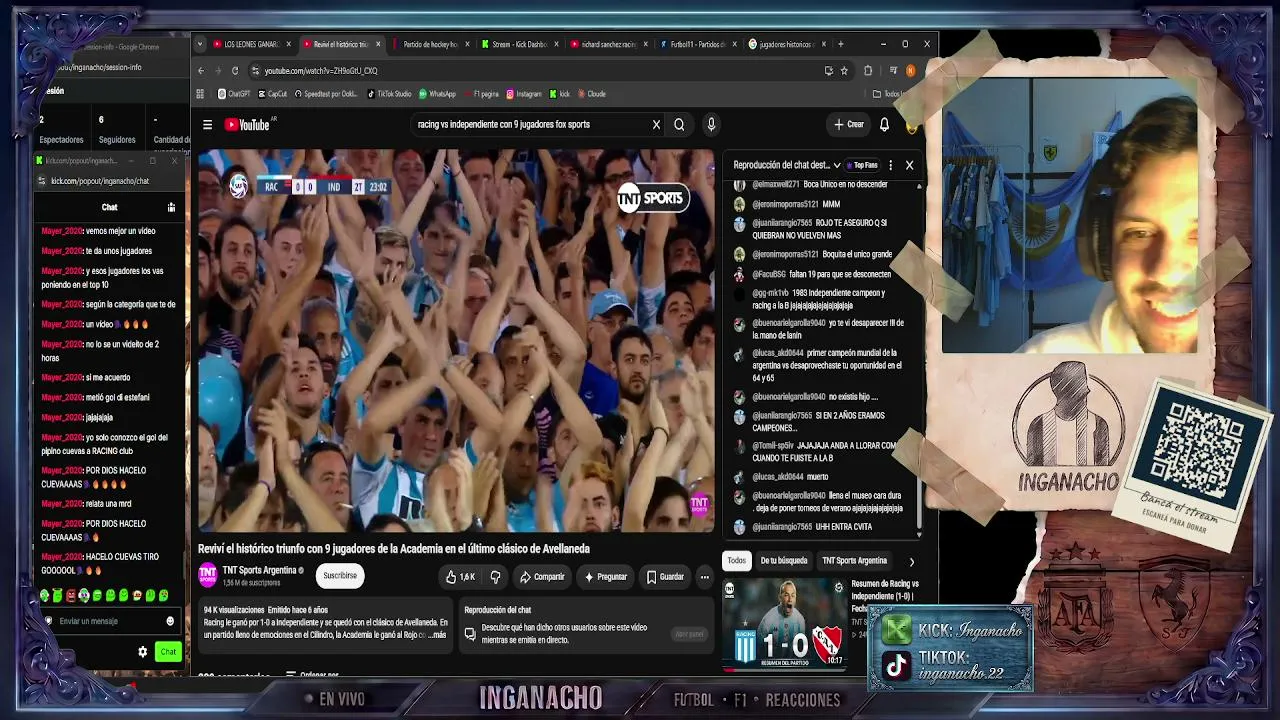Open the Racing 1-0 resumen thumbnail
The image size is (1280, 720).
[785, 624]
